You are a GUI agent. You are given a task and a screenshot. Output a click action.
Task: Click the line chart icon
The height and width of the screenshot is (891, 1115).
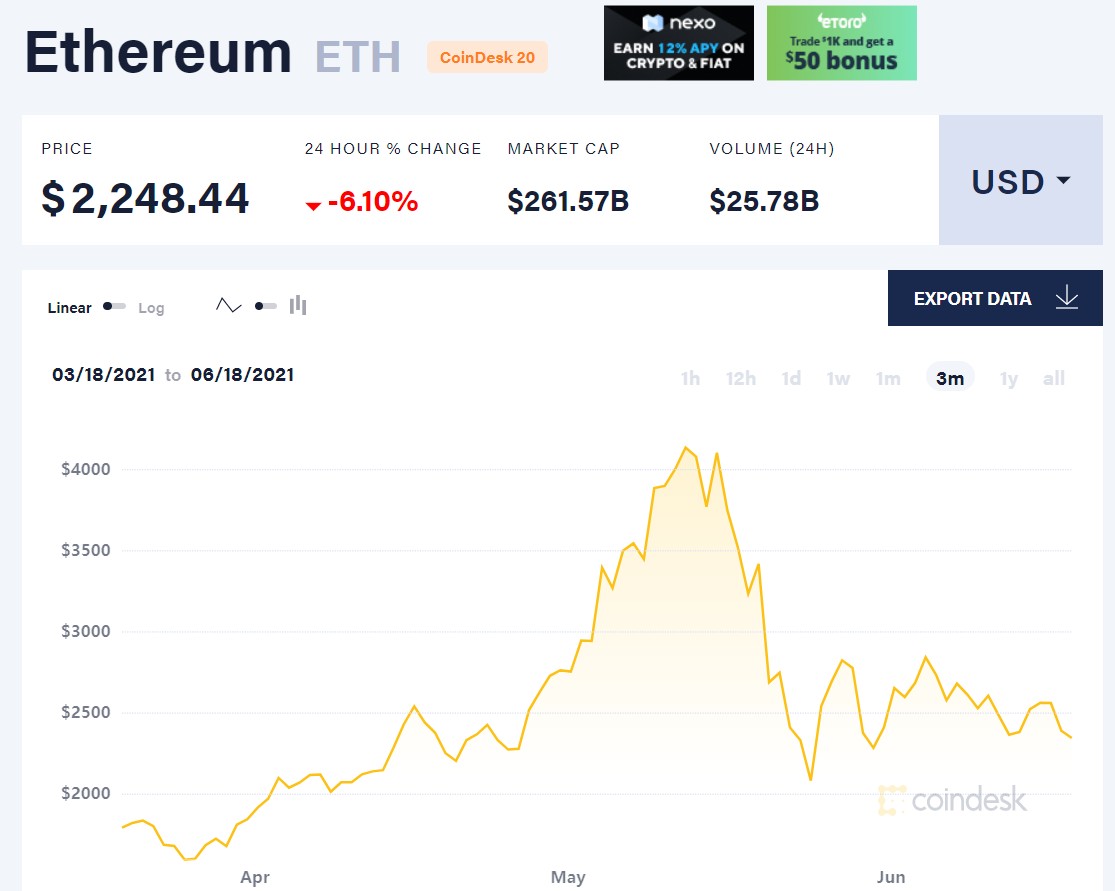point(229,306)
